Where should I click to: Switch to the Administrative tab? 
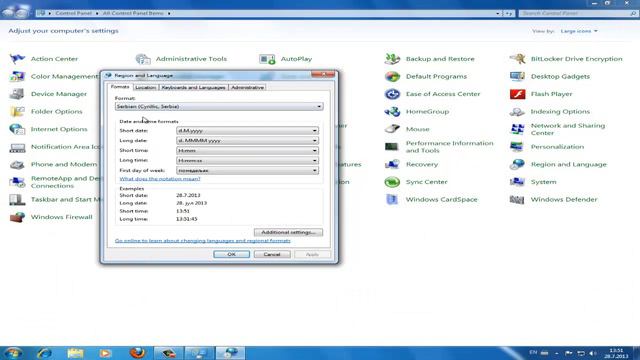click(247, 87)
